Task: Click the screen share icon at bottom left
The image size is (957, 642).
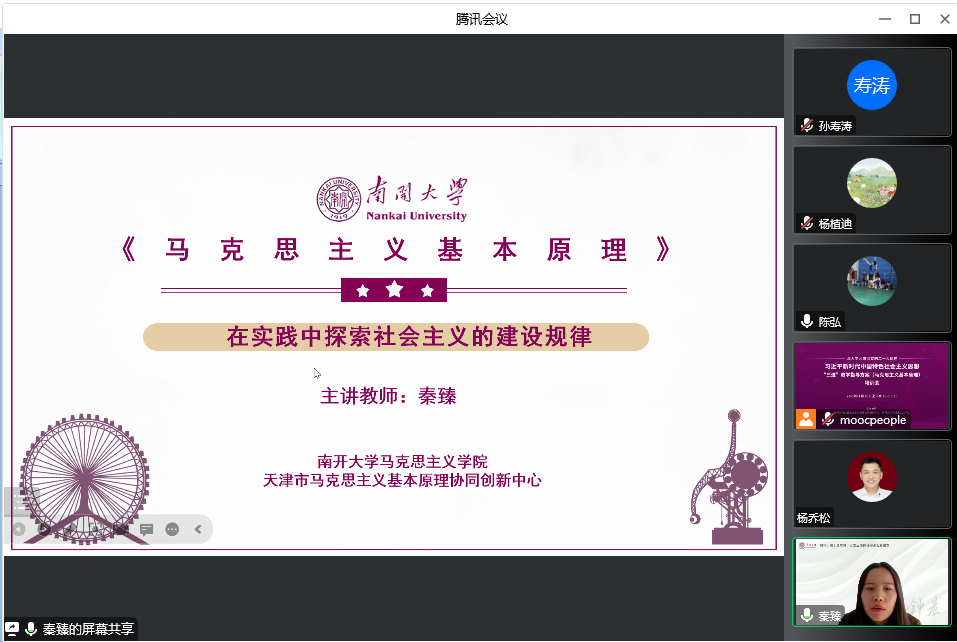Action: (12, 629)
